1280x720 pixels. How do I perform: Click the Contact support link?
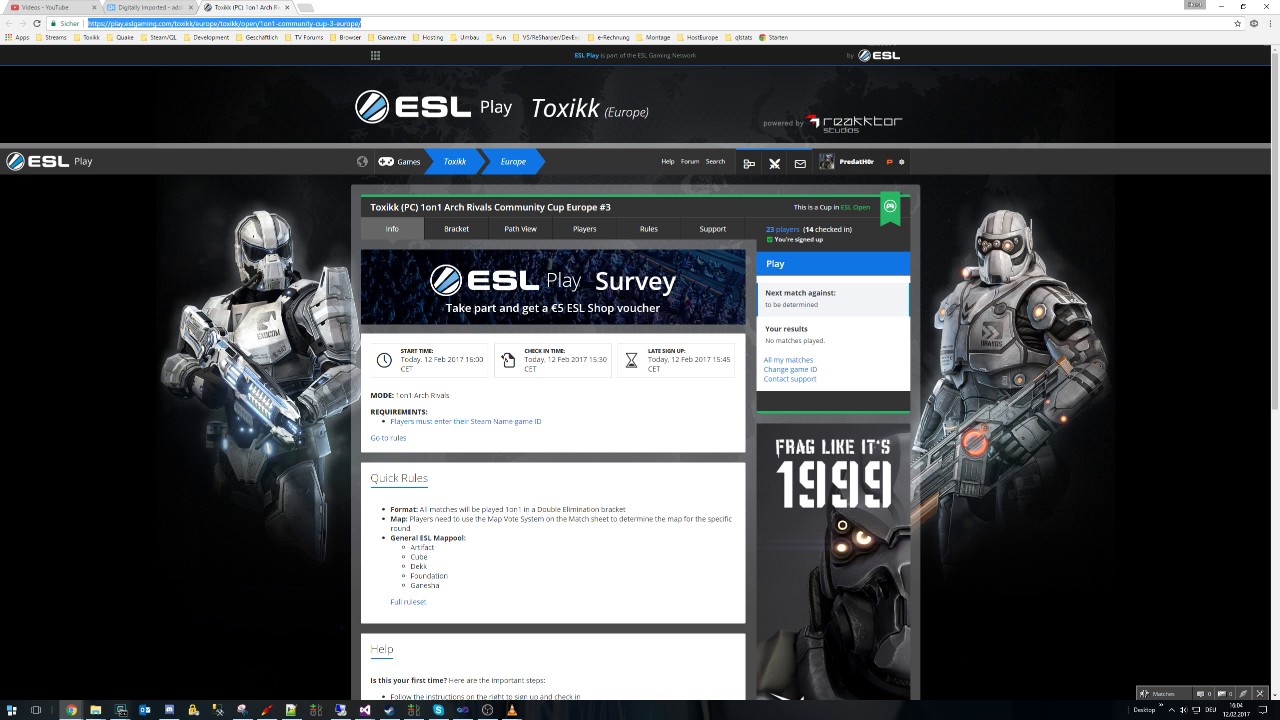[790, 379]
